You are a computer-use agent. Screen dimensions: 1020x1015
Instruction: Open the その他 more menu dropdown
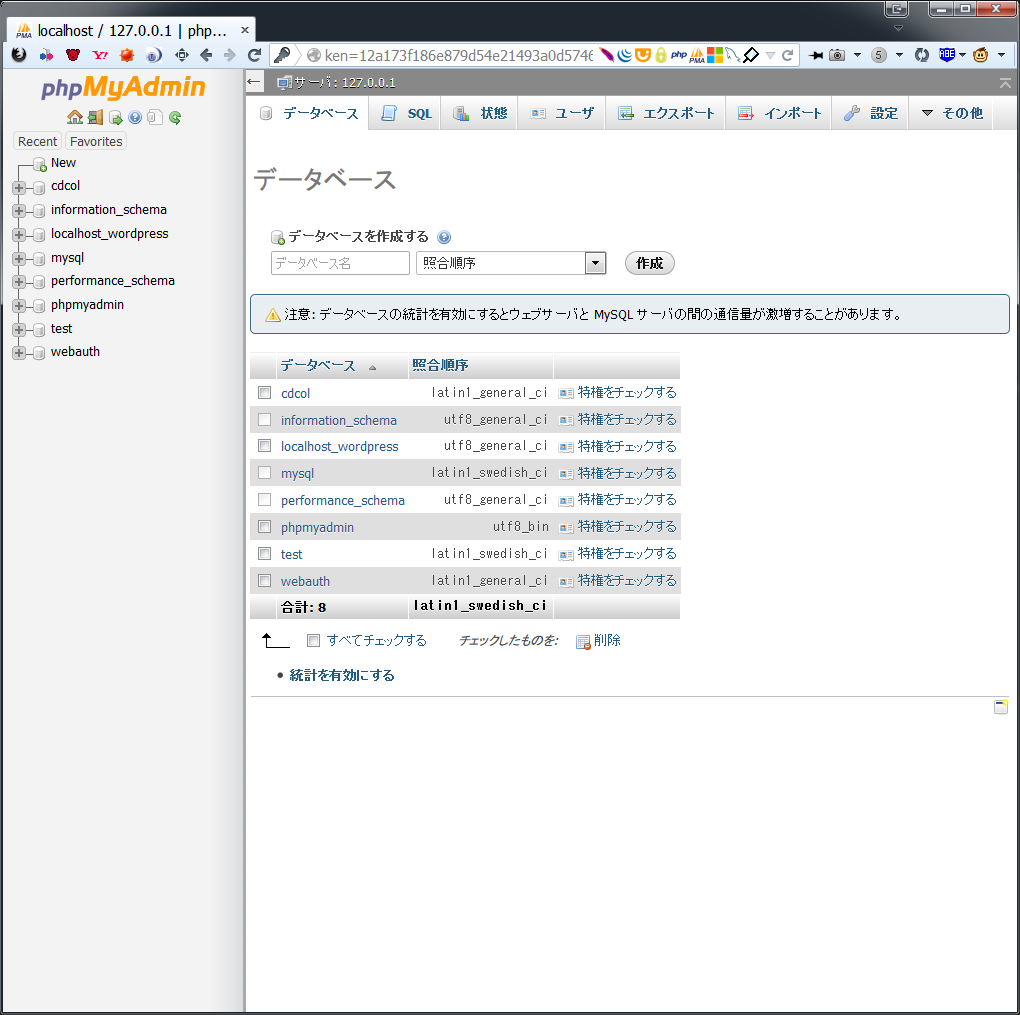[x=952, y=113]
